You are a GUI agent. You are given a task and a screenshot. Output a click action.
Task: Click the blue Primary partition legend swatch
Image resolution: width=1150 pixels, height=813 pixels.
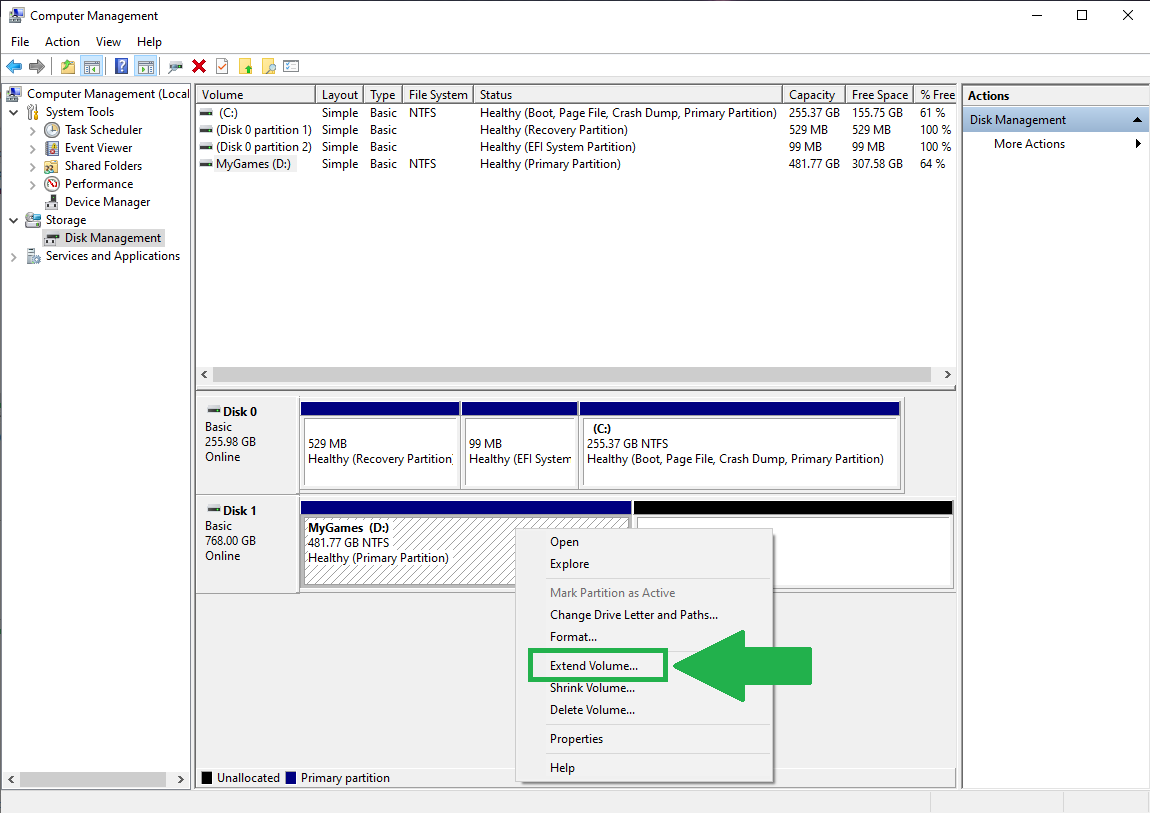coord(291,778)
